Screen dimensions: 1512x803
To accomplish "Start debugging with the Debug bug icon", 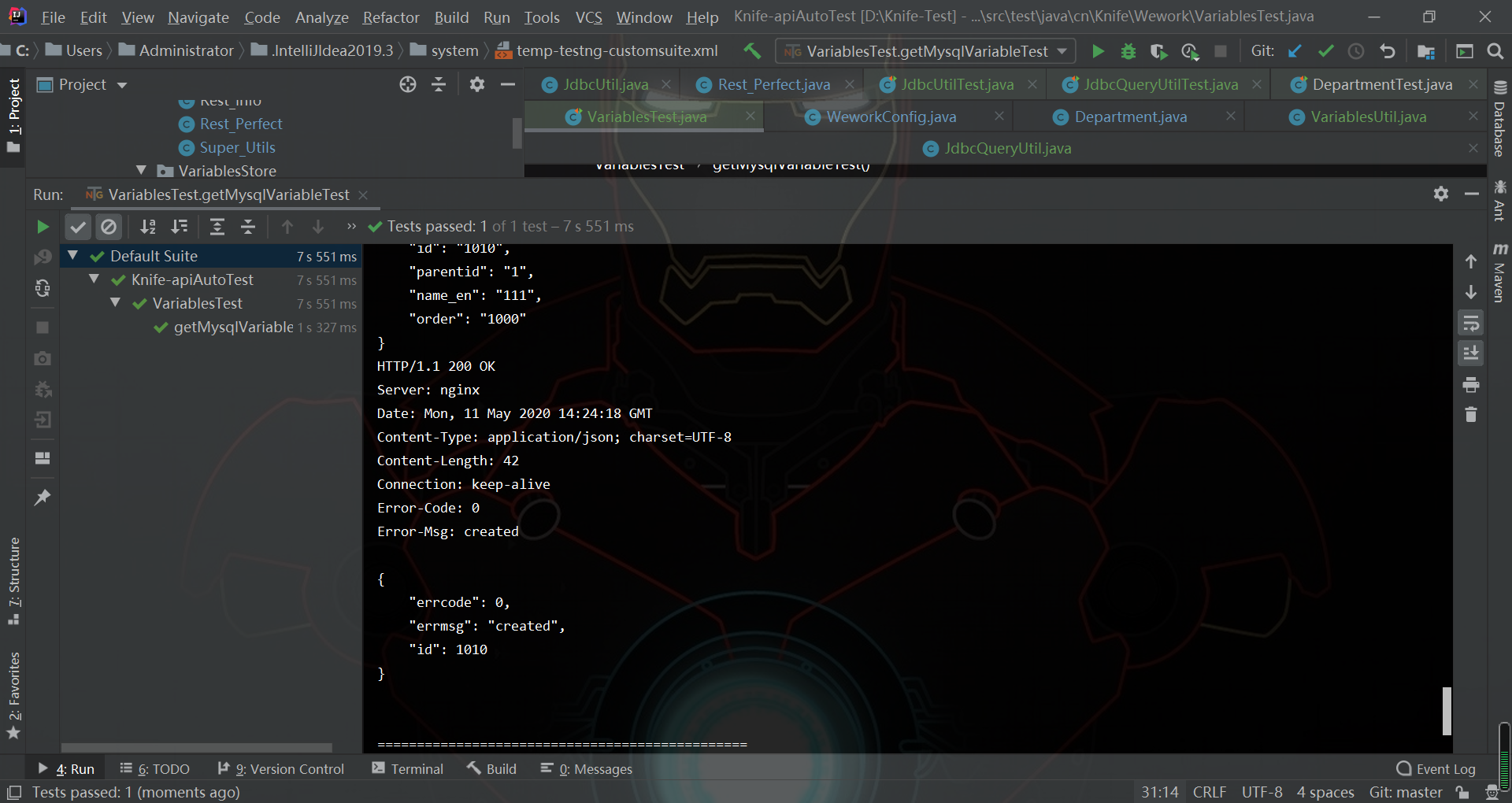I will click(1128, 51).
